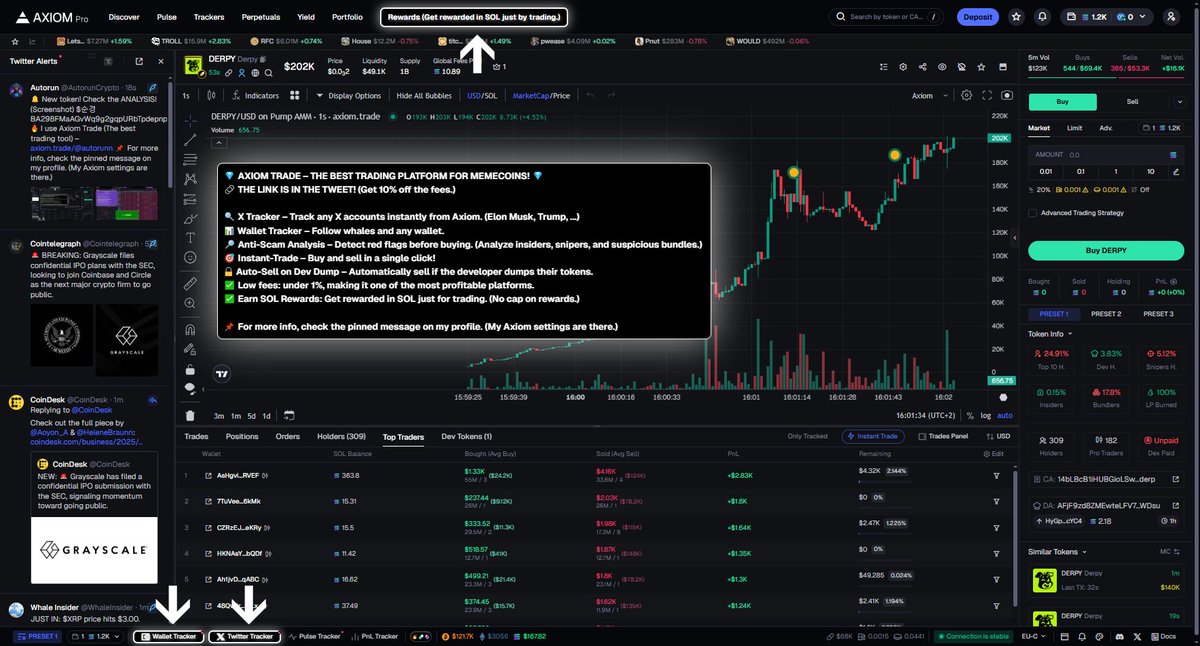
Task: Expand the Token Info section
Action: tap(1050, 334)
